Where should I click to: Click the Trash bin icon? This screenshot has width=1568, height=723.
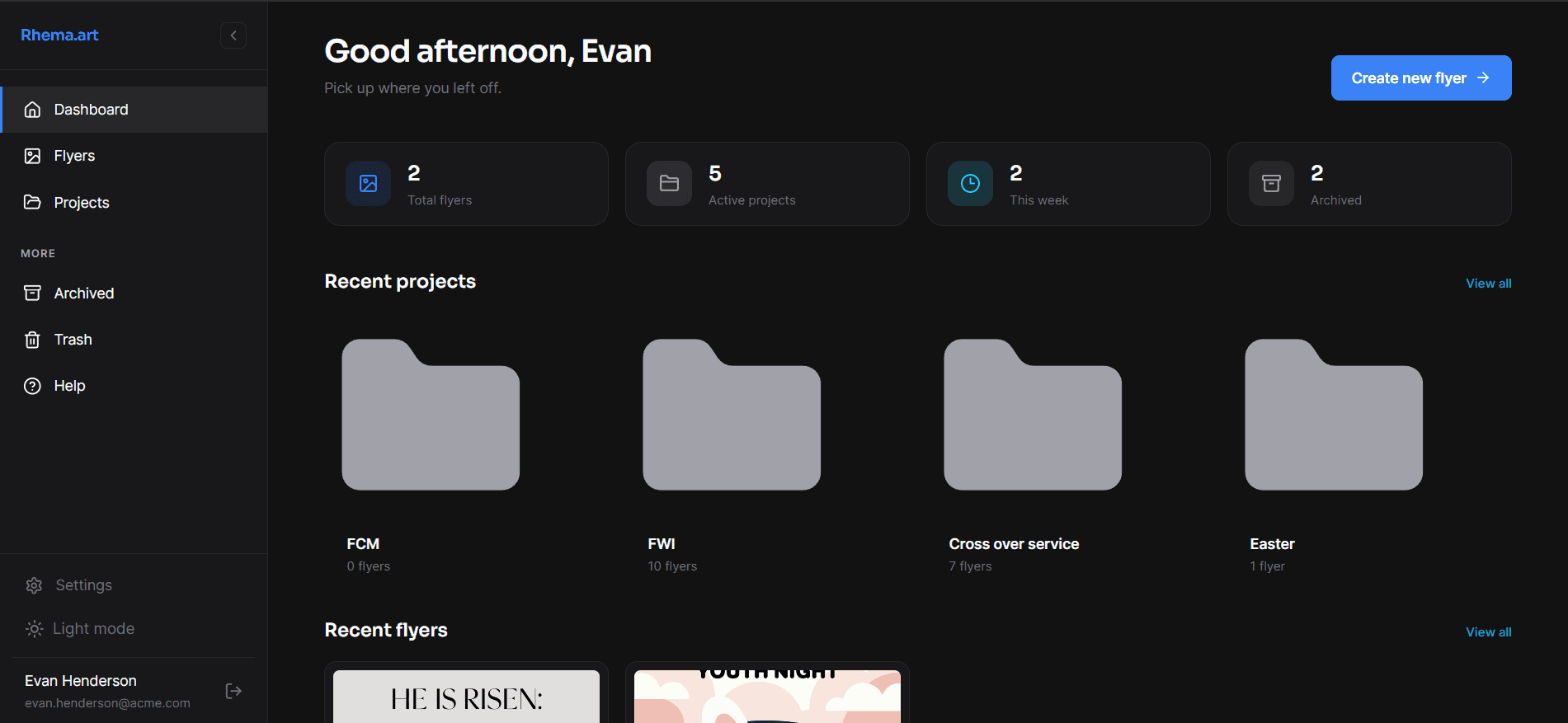tap(32, 340)
